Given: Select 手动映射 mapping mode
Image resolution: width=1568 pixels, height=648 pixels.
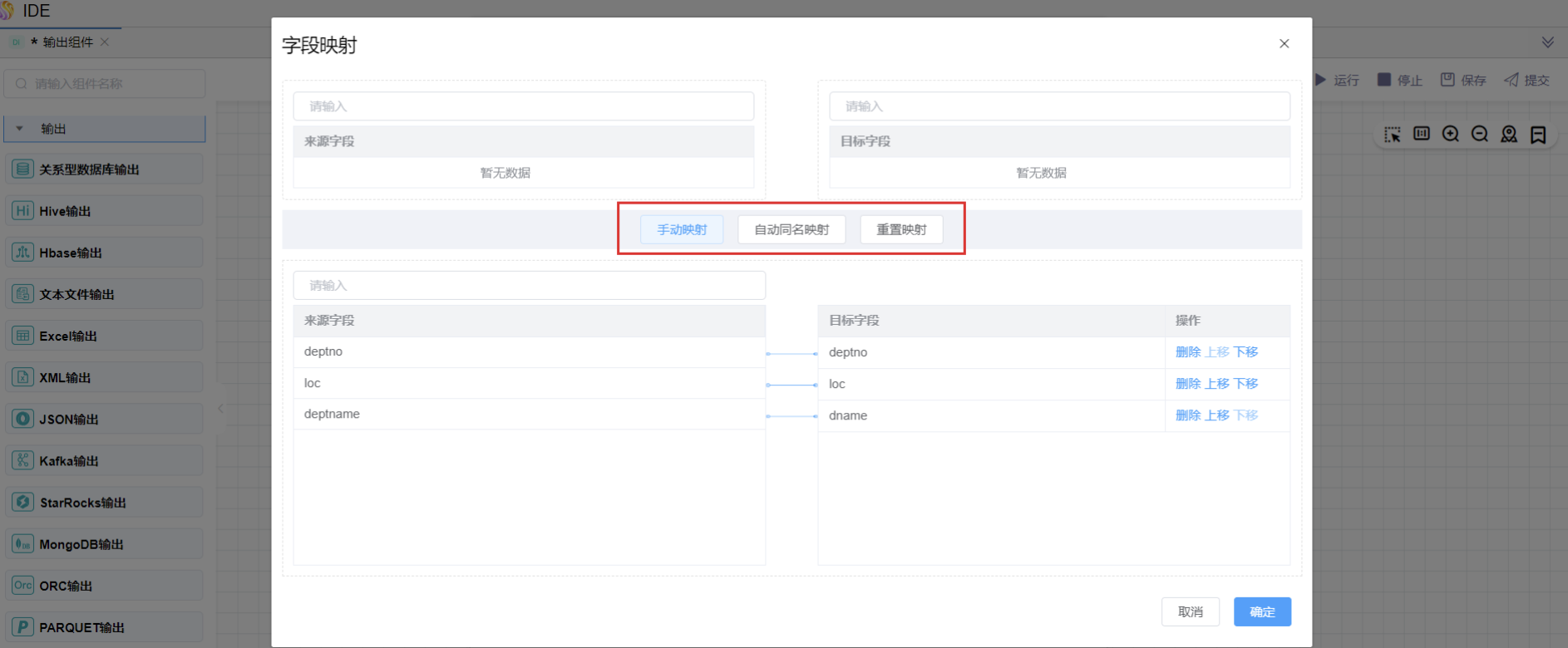Looking at the screenshot, I should click(682, 229).
